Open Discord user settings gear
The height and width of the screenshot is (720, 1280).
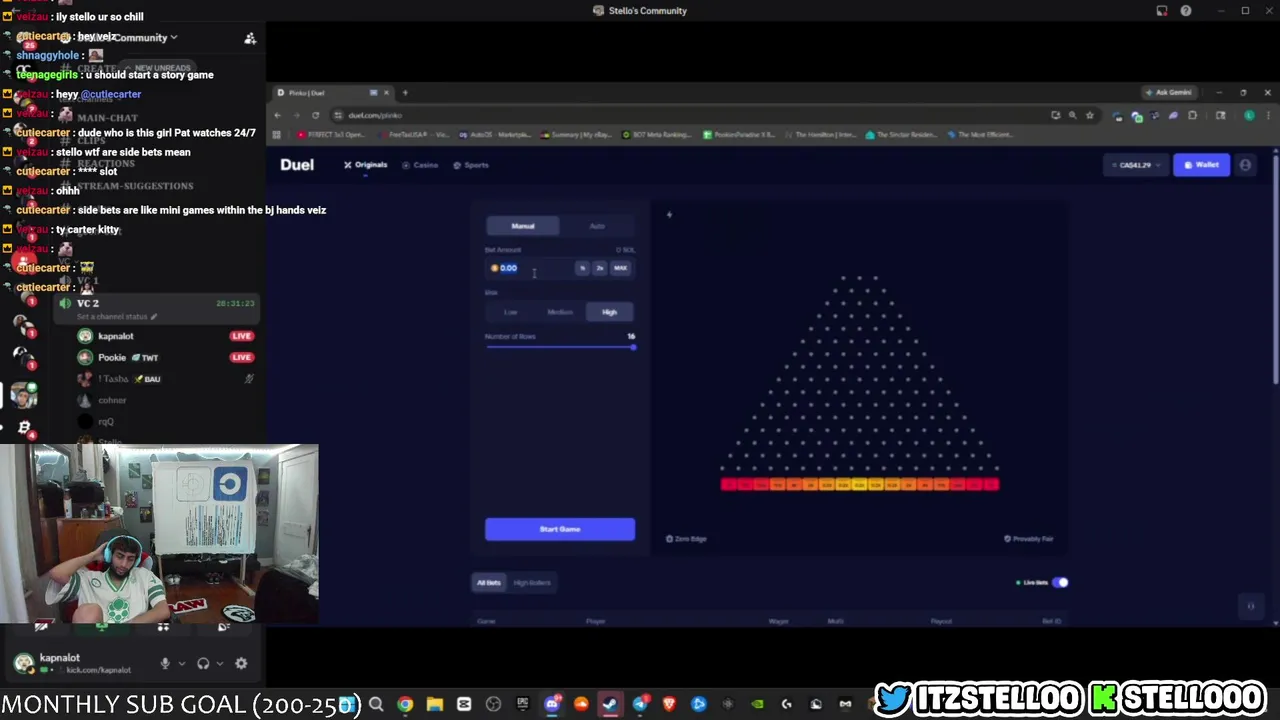(x=241, y=663)
